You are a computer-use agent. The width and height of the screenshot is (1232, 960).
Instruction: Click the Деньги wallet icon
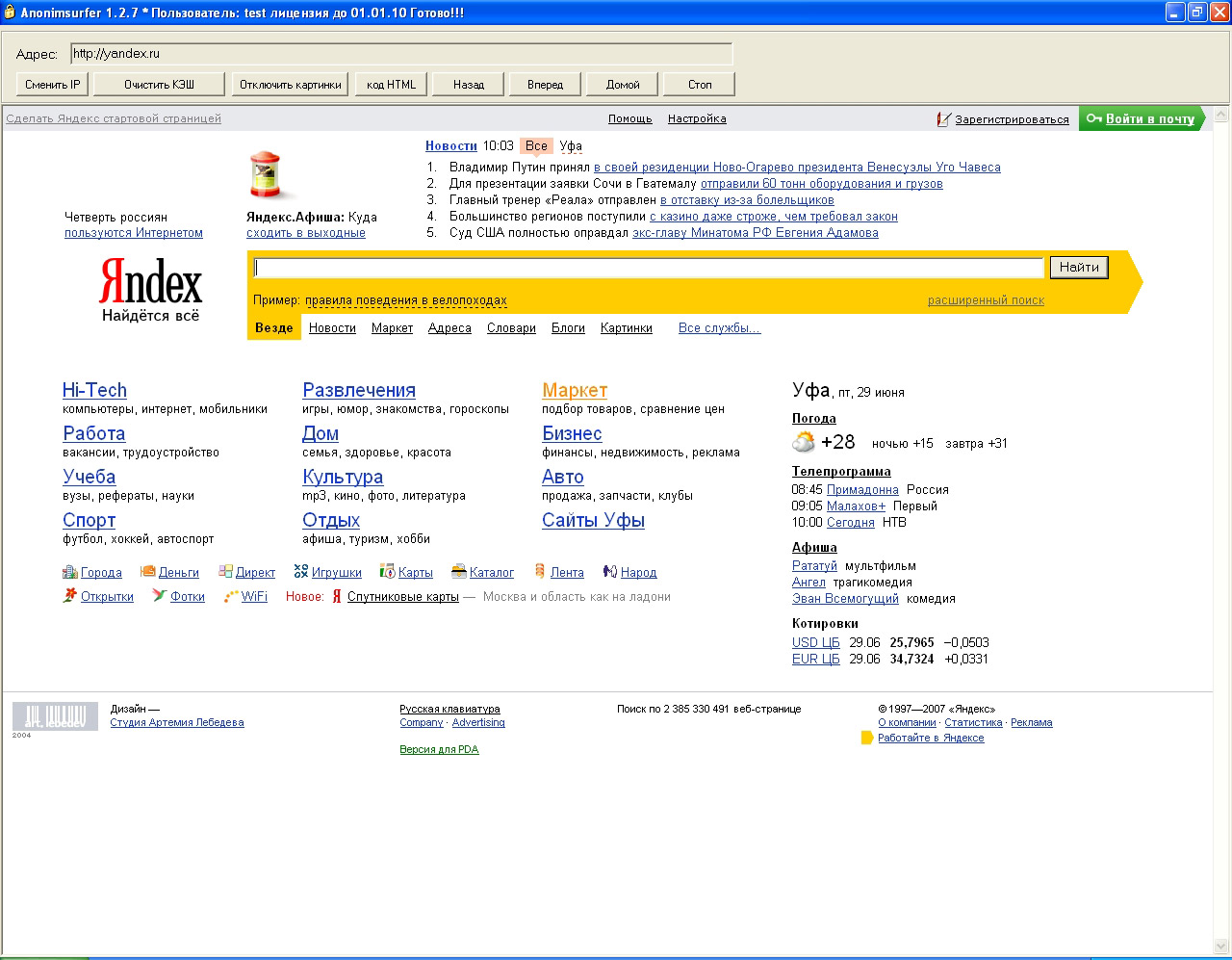147,571
